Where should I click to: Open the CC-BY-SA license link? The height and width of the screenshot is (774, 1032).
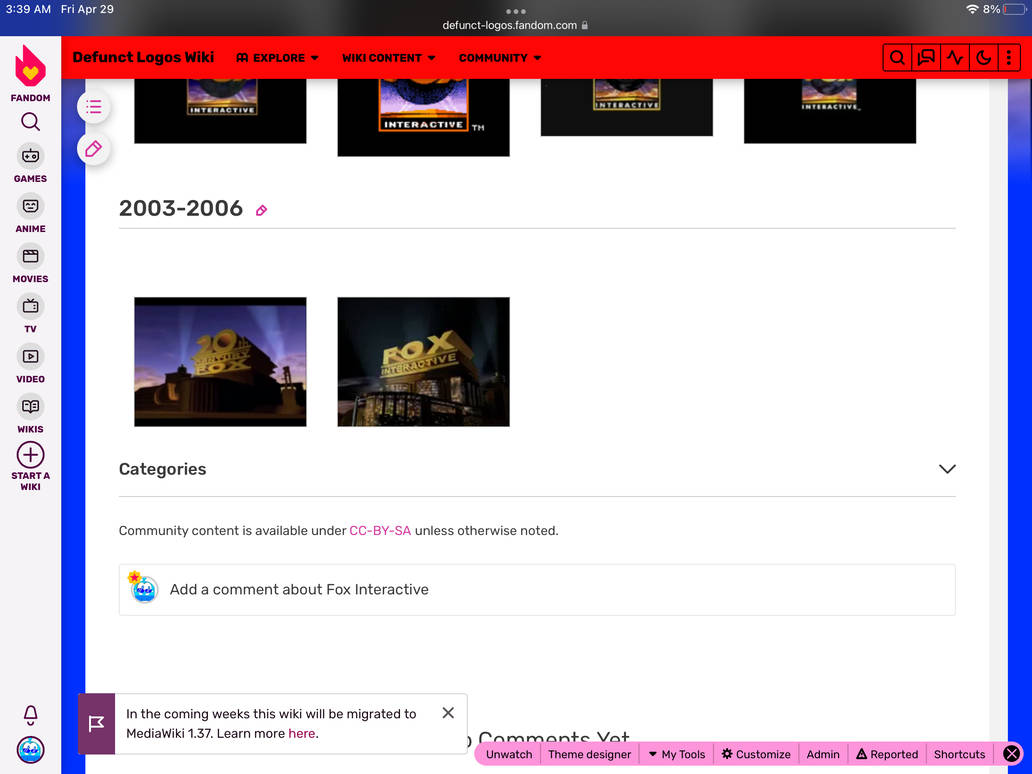coord(380,530)
